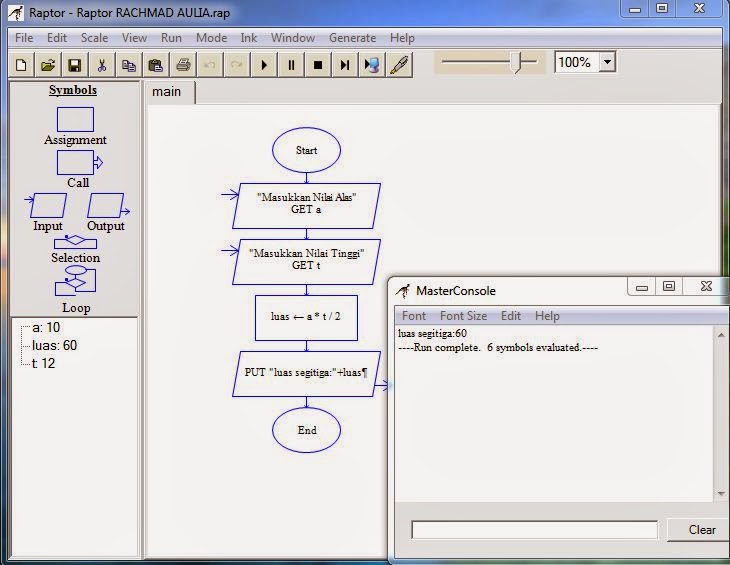Paste using the clipboard toolbar icon
This screenshot has width=730, height=565.
click(x=155, y=65)
